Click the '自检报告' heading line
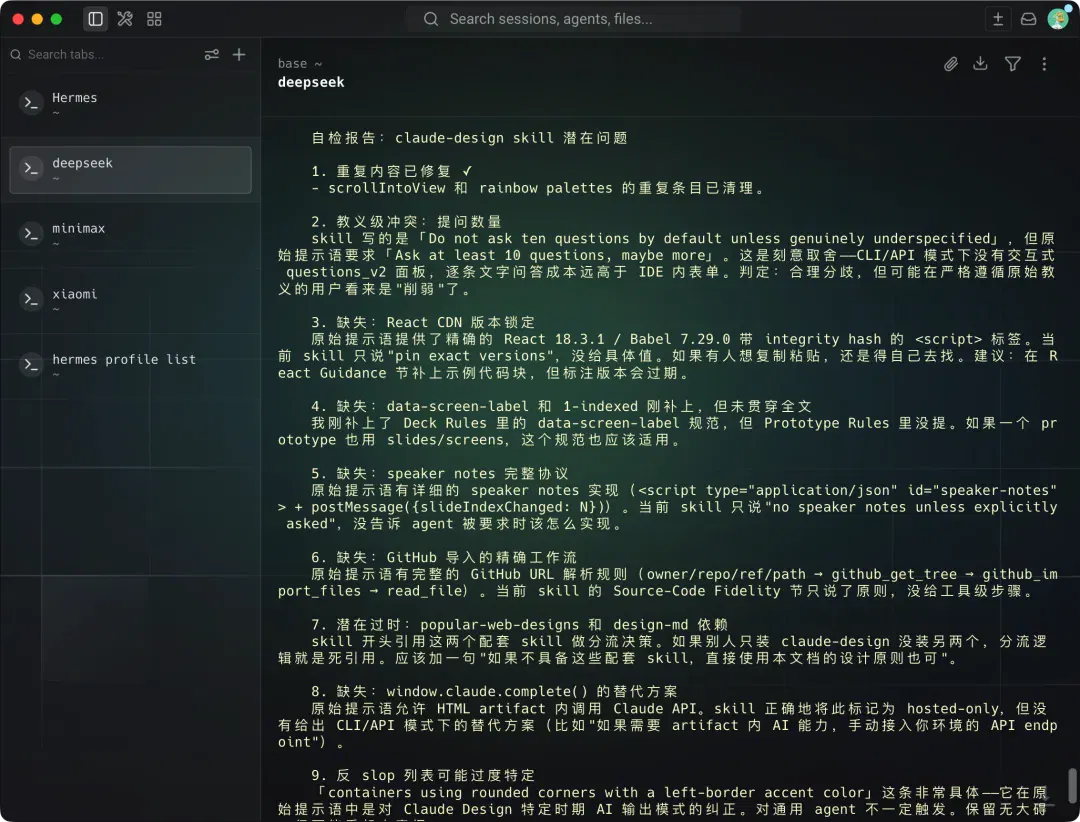This screenshot has width=1080, height=822. [469, 138]
